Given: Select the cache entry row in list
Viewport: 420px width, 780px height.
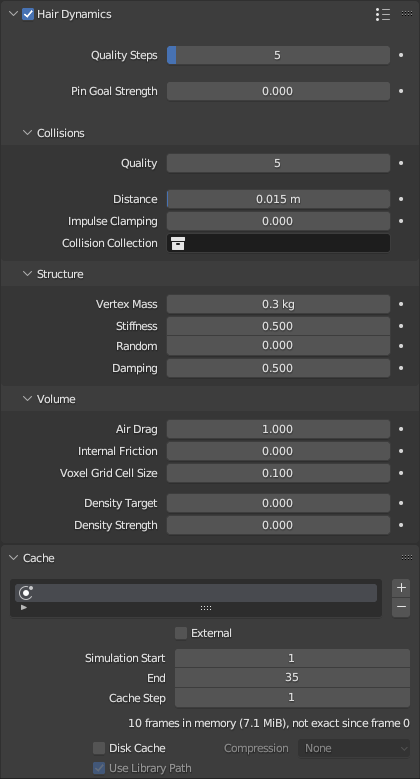Looking at the screenshot, I should click(196, 592).
